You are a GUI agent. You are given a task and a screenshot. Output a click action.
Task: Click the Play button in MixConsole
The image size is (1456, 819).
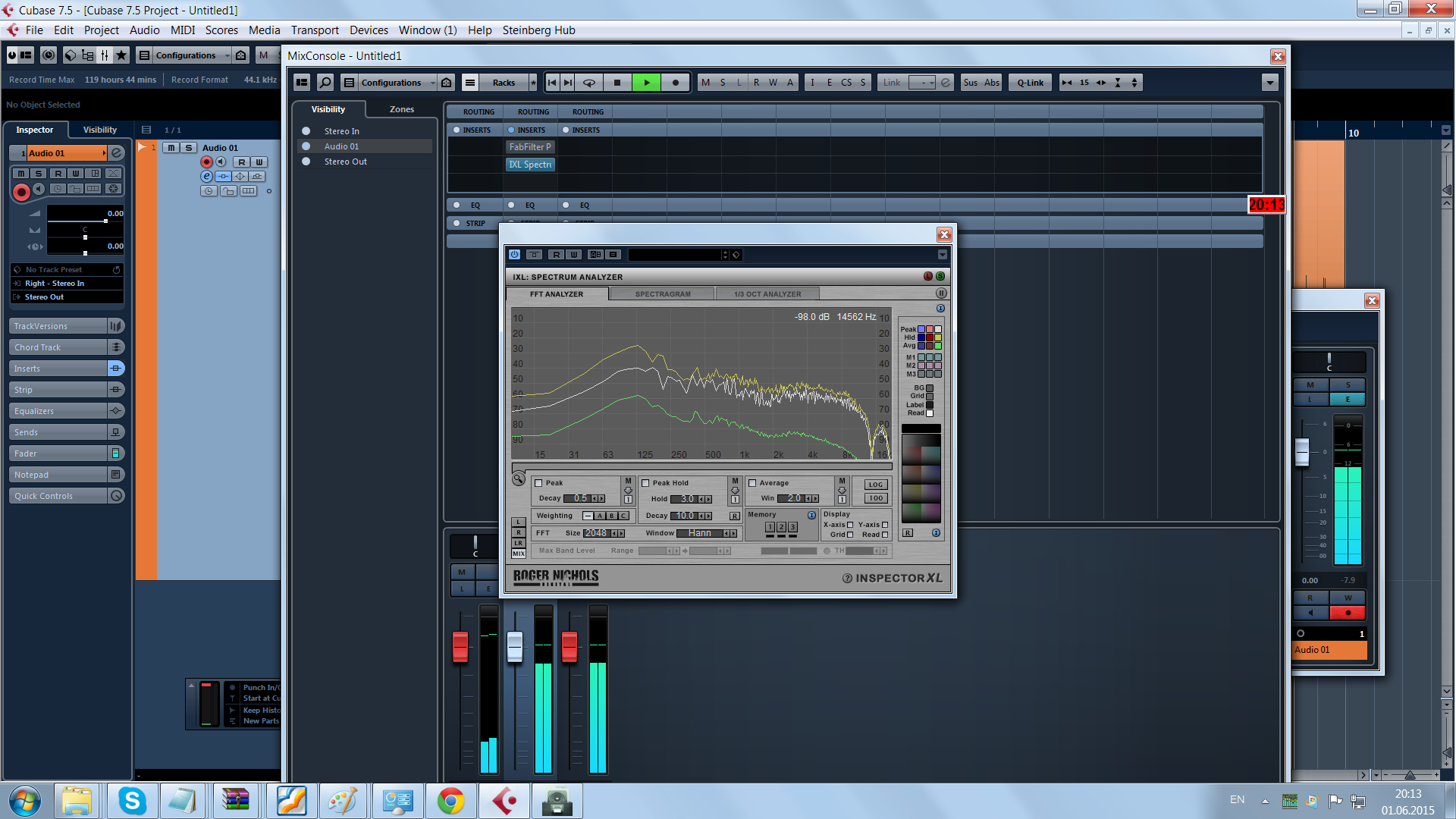(x=646, y=83)
